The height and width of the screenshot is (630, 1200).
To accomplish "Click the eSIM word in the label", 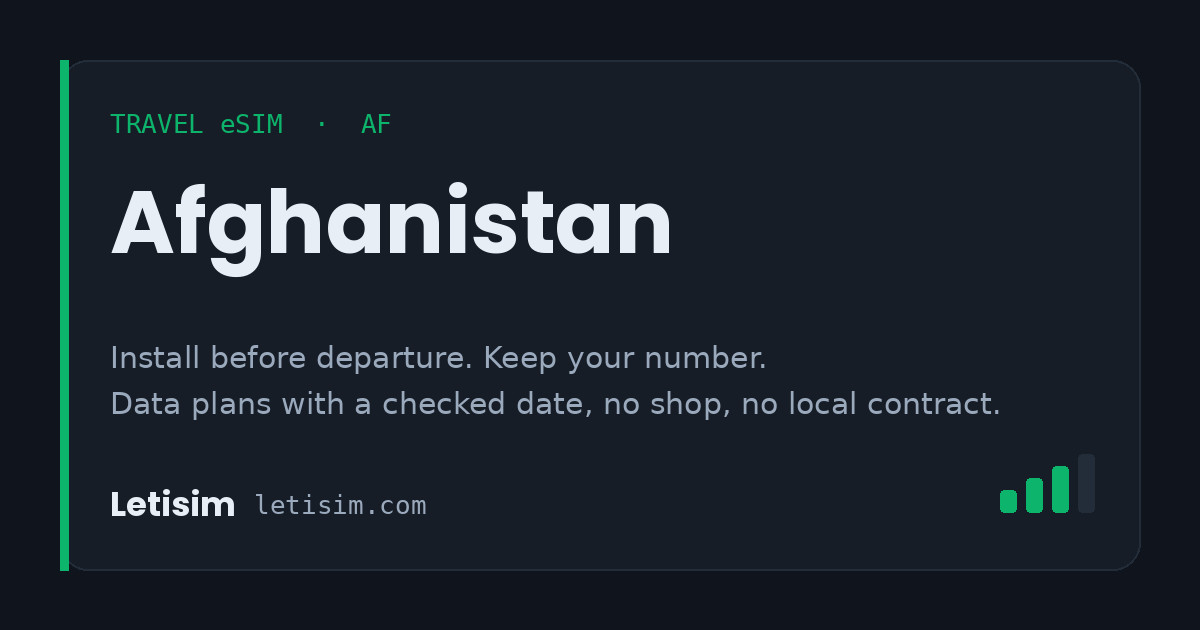I will point(252,125).
